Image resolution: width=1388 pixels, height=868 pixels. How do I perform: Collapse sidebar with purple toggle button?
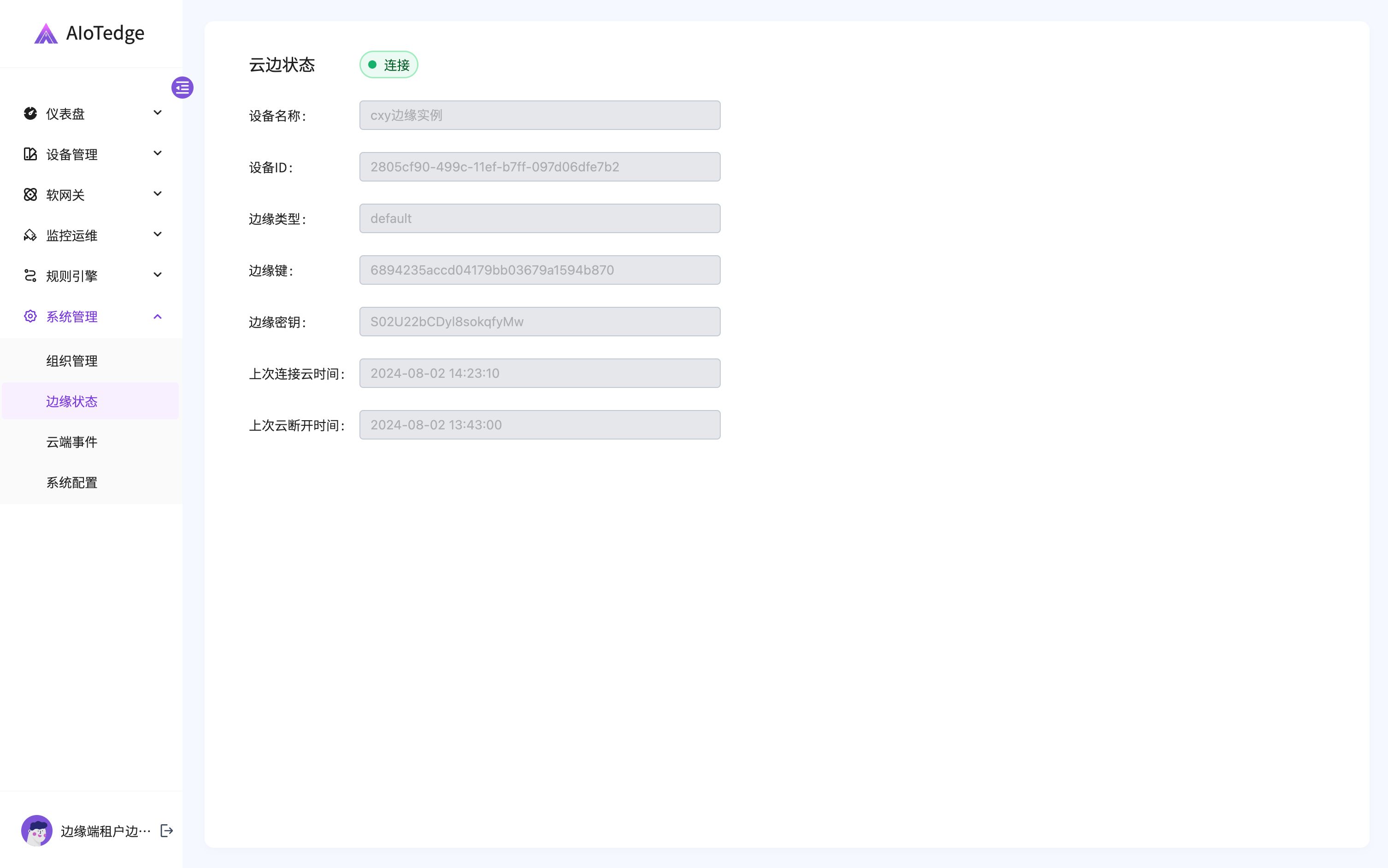point(182,88)
